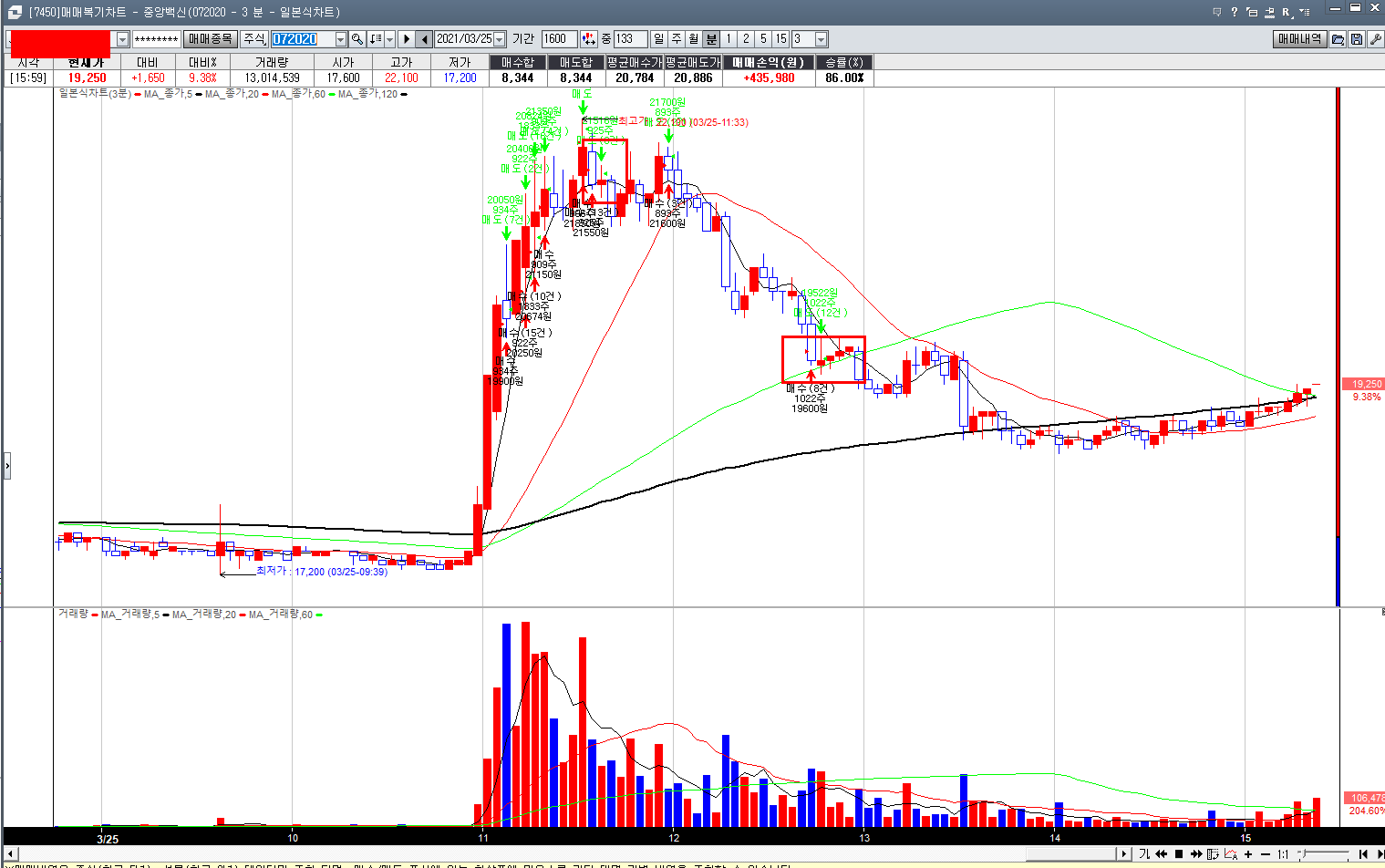Select 일 (daily) period toggle
The width and height of the screenshot is (1385, 868).
click(x=659, y=39)
